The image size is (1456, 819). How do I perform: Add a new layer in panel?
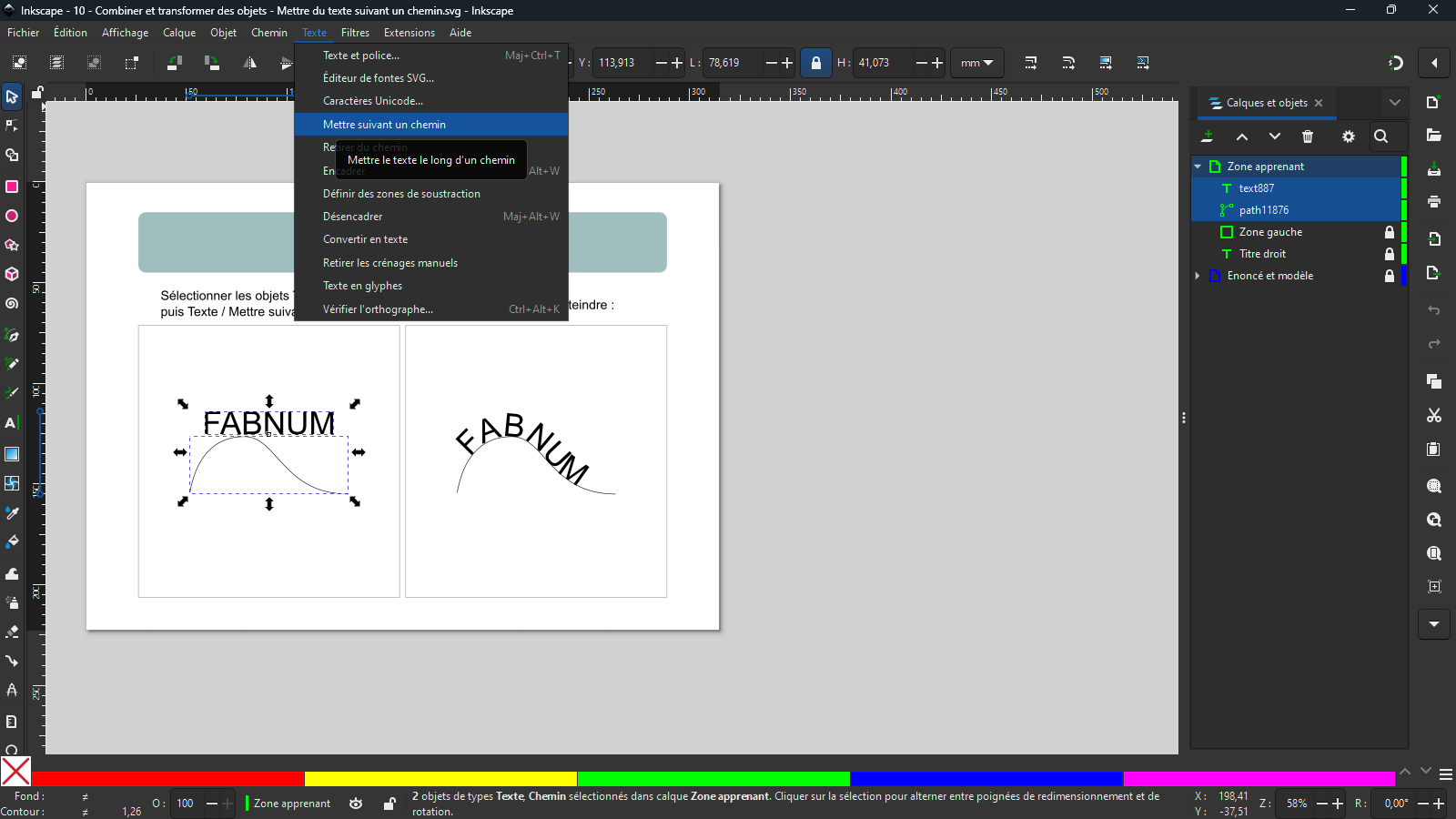tap(1208, 136)
